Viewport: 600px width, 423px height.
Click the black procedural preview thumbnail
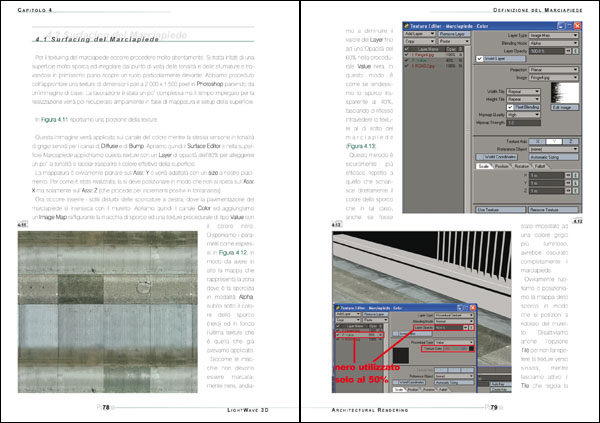[401, 356]
